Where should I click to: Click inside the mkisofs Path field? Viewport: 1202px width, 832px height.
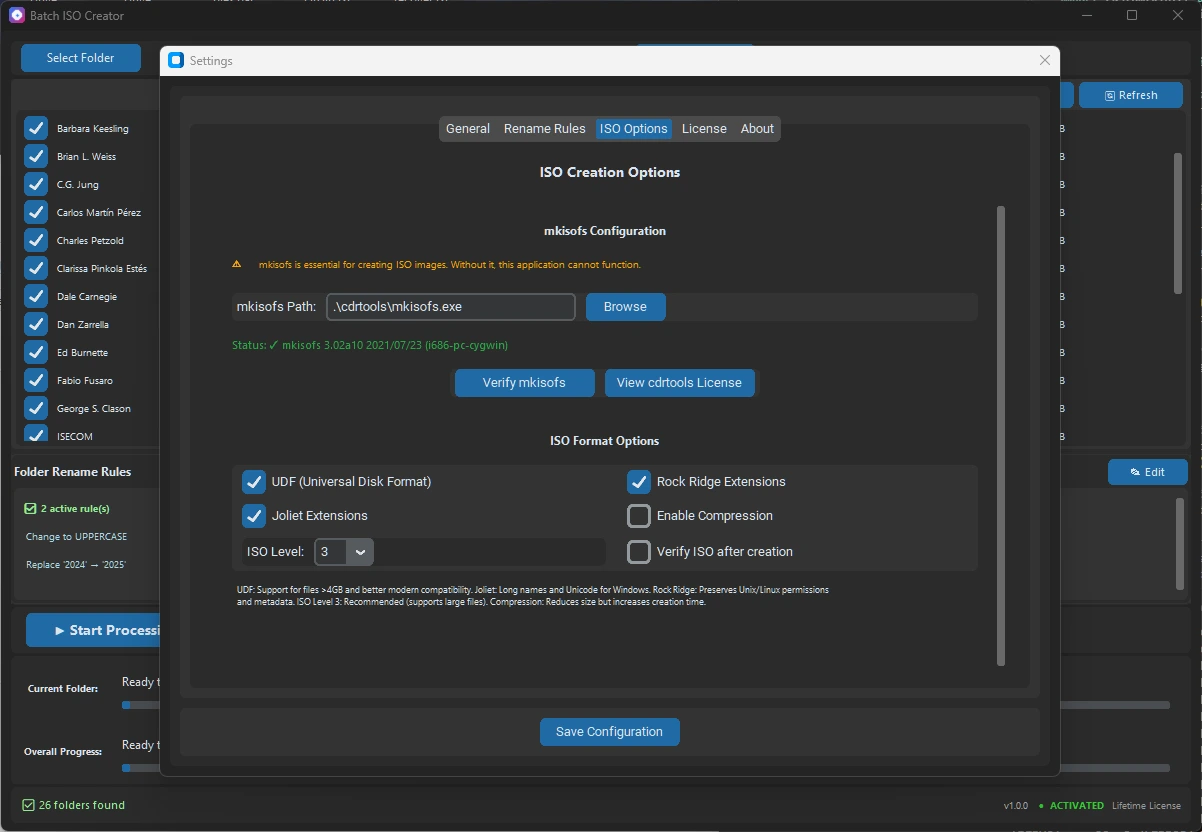coord(450,306)
